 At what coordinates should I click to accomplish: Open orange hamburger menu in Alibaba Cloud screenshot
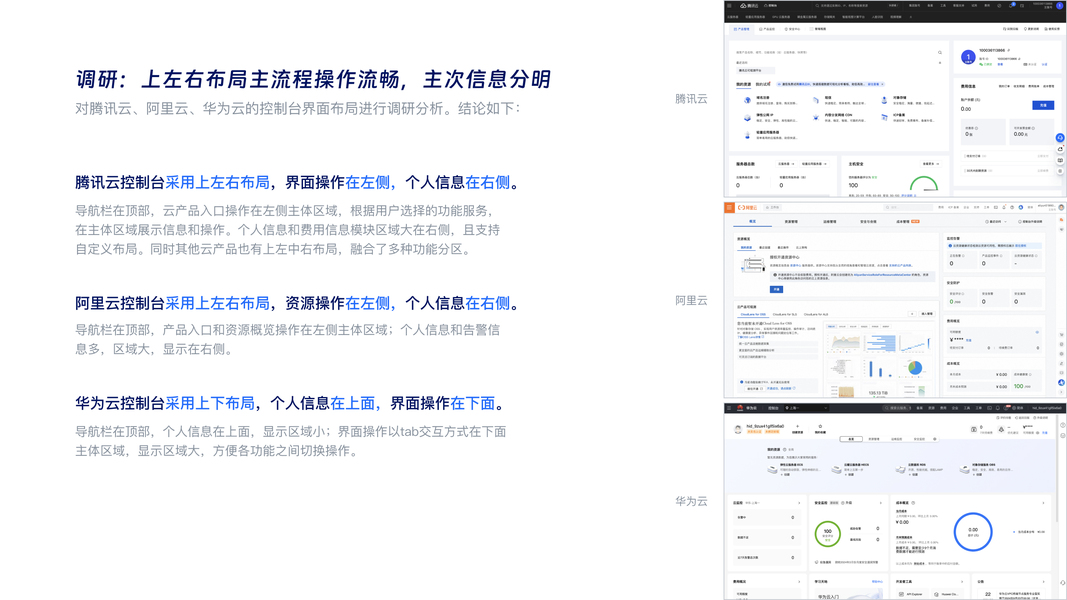[x=729, y=207]
